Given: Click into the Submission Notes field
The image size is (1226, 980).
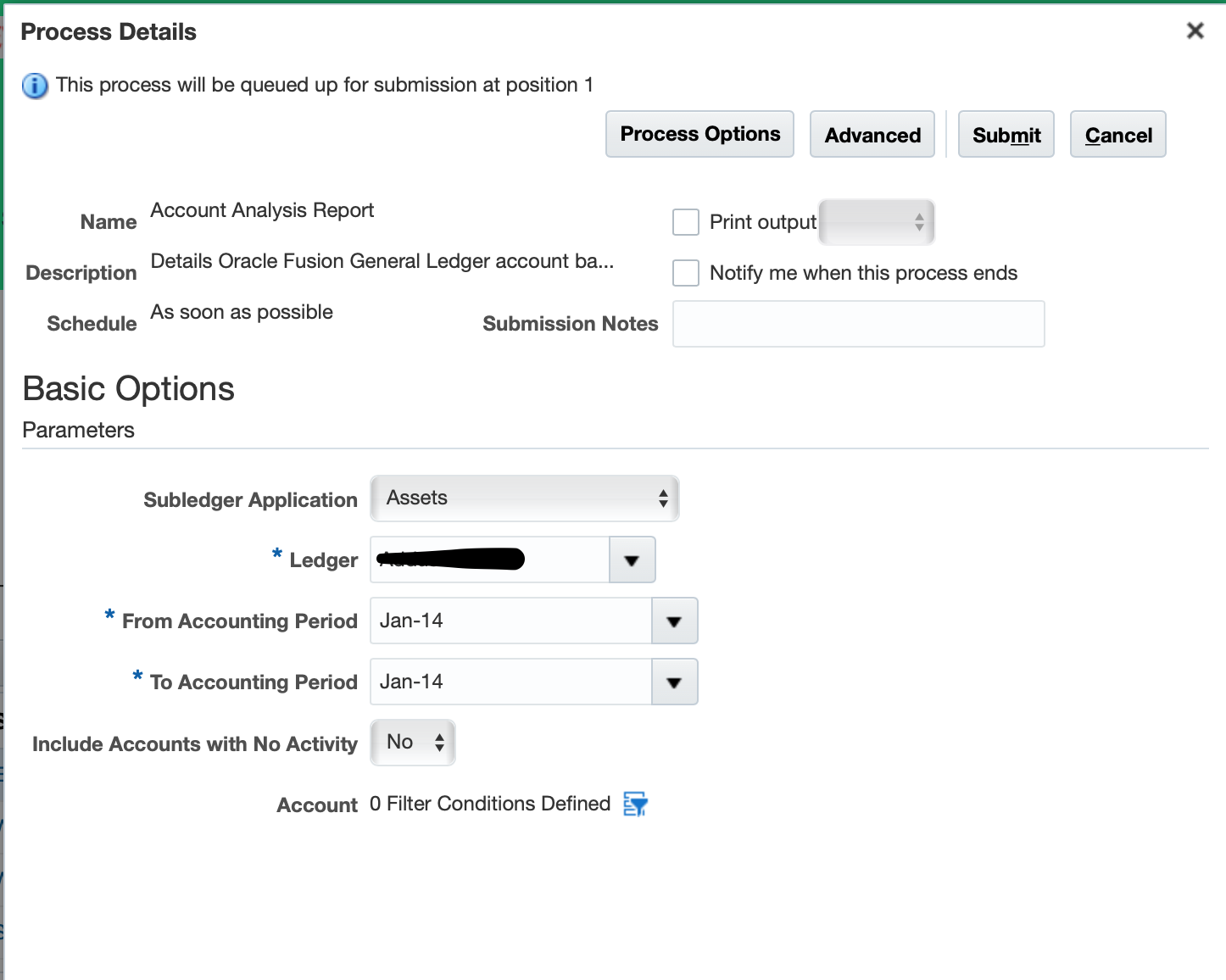Looking at the screenshot, I should 858,324.
